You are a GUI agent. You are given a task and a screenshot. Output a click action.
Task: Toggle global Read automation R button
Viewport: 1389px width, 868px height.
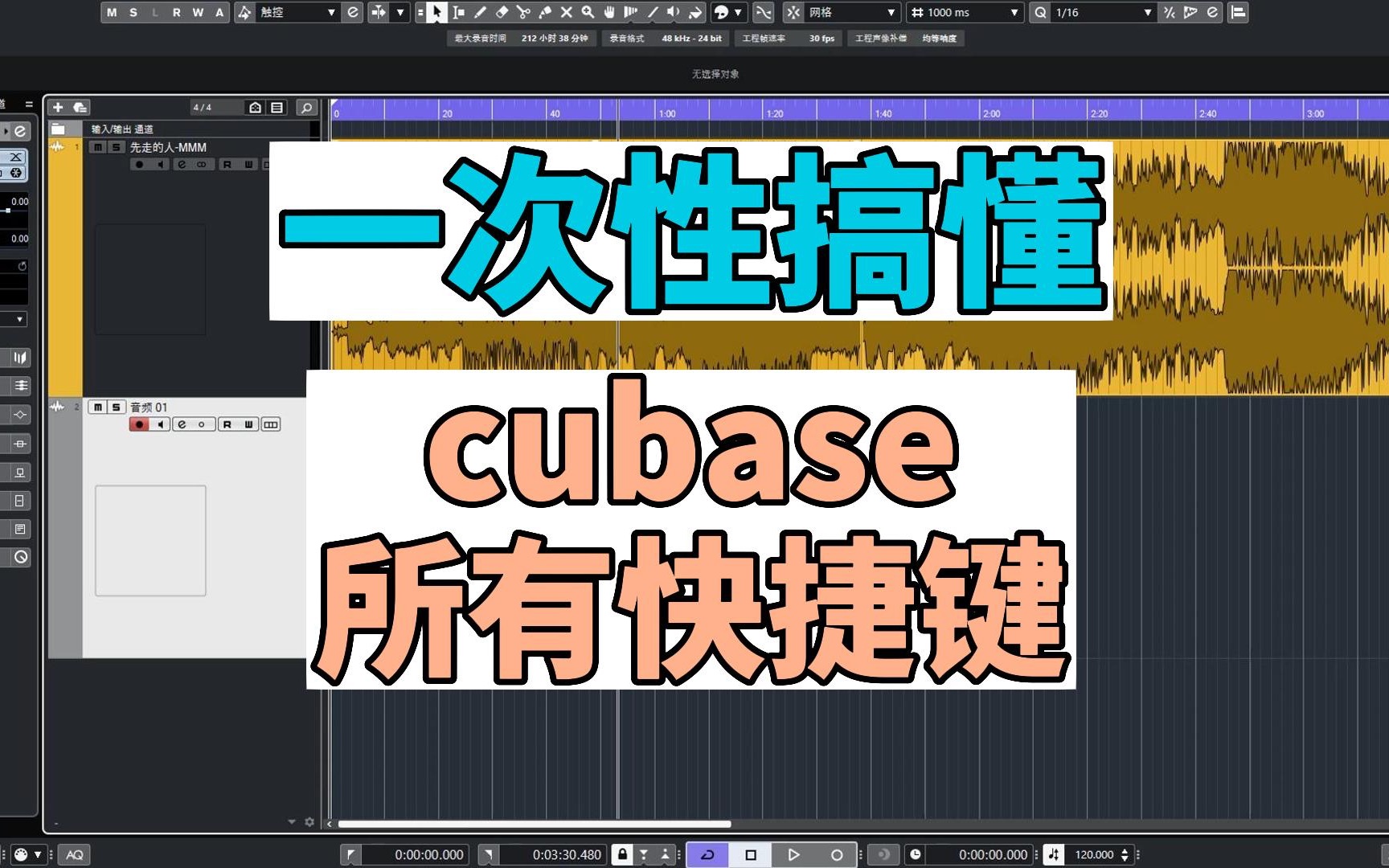point(177,12)
